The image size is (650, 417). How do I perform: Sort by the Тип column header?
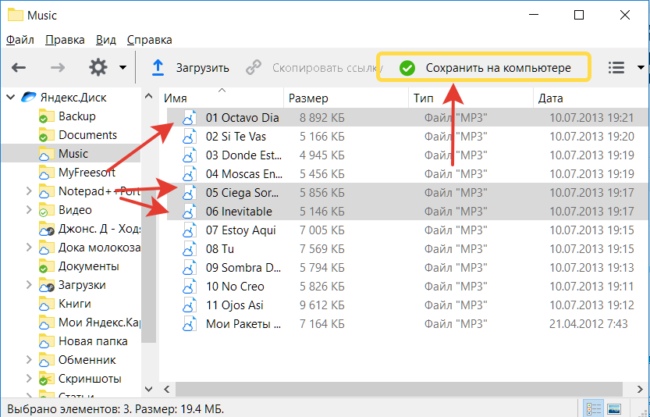[471, 98]
